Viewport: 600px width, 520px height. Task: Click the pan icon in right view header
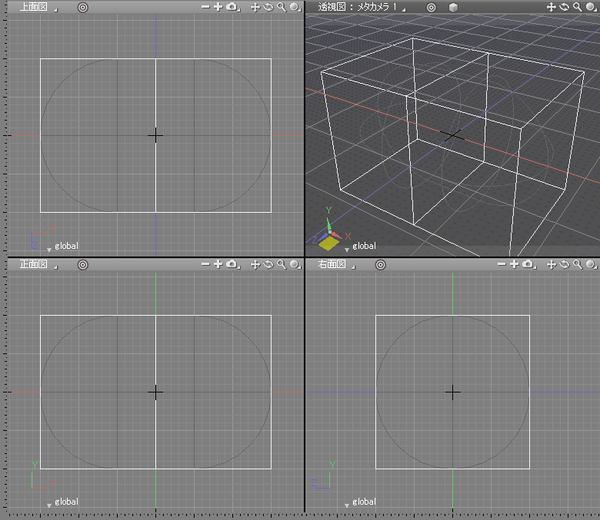coord(552,264)
